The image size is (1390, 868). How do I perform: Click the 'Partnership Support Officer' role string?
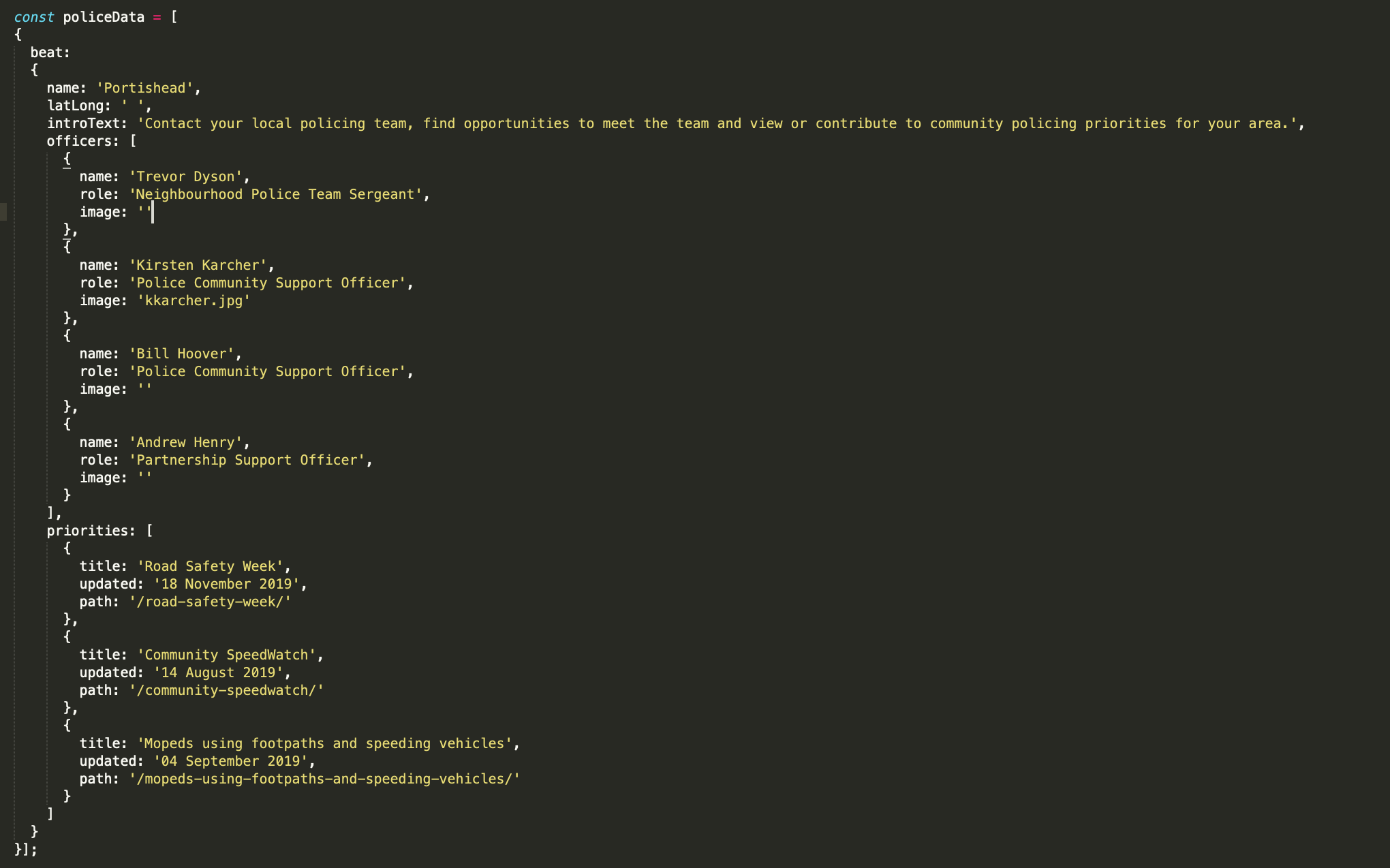point(247,460)
